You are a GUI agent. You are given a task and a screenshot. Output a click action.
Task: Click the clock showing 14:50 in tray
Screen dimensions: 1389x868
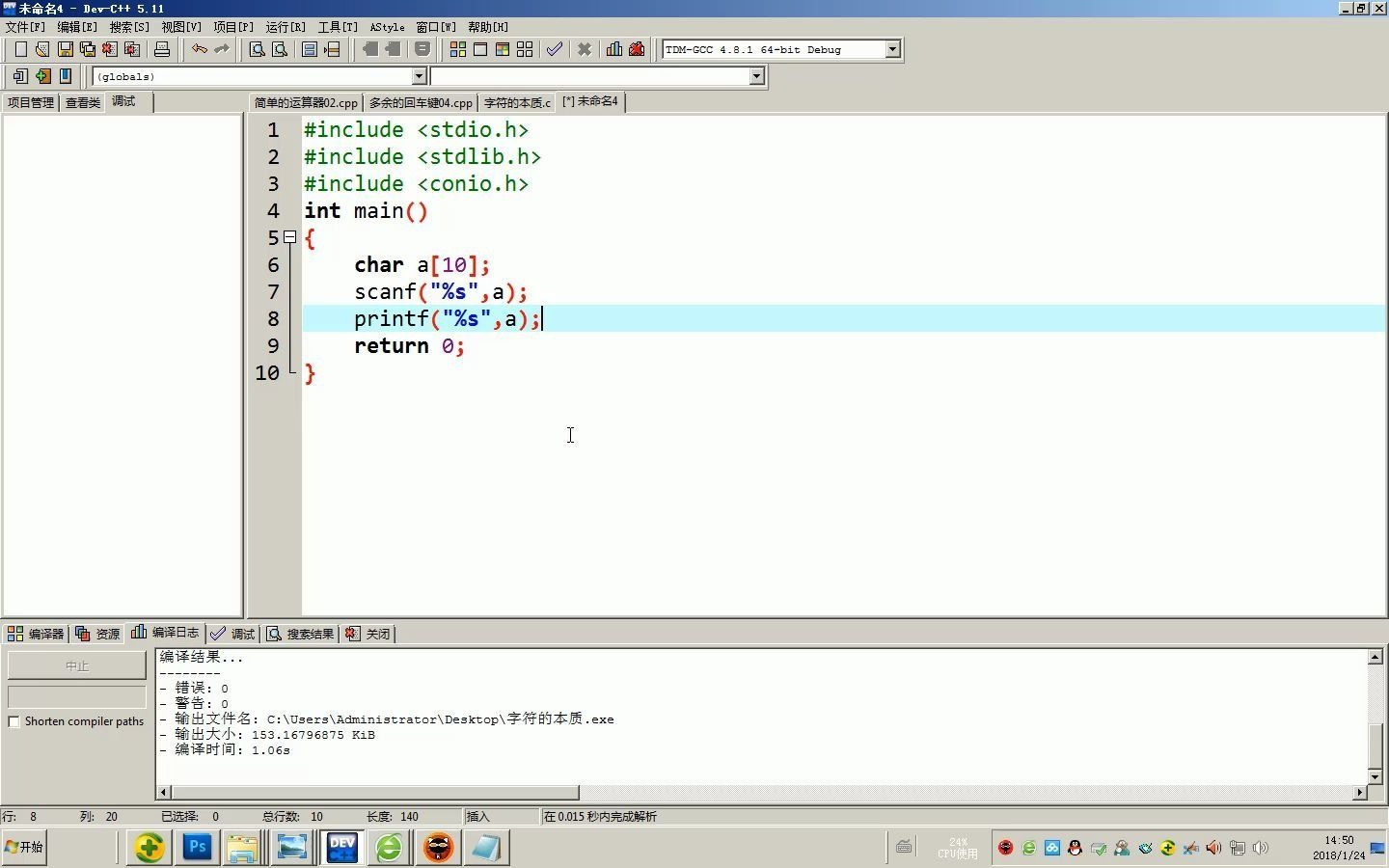pos(1339,840)
